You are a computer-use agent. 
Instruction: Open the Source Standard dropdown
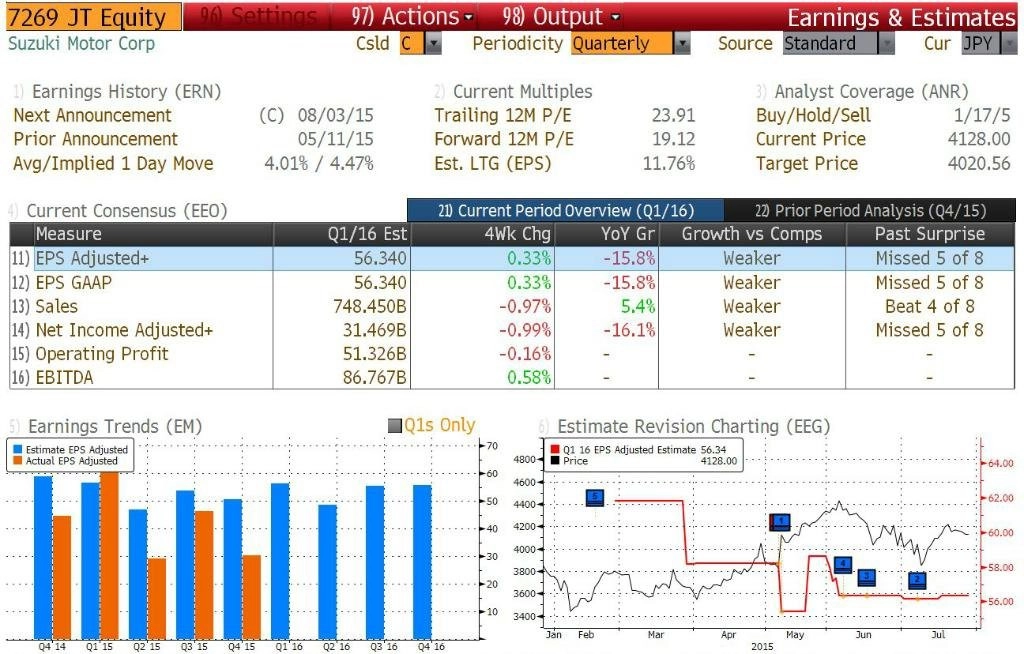point(886,44)
